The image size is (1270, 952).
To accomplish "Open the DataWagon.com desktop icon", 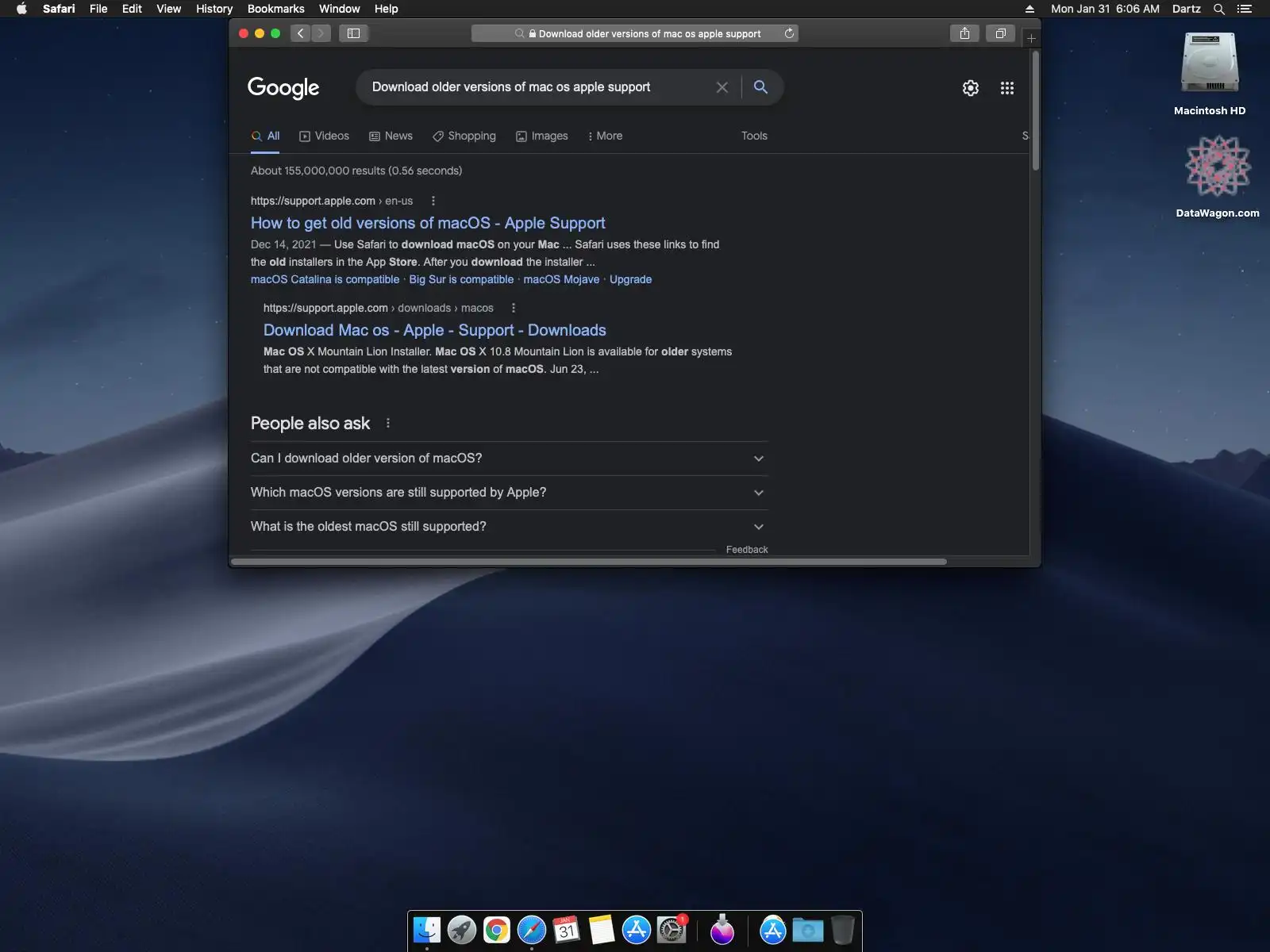I will click(x=1218, y=176).
